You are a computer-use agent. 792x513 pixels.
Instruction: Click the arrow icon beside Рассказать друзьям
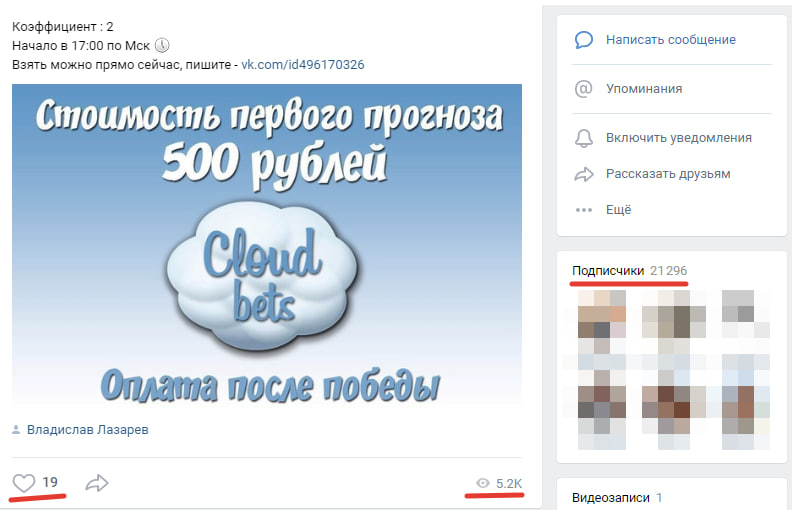(584, 174)
